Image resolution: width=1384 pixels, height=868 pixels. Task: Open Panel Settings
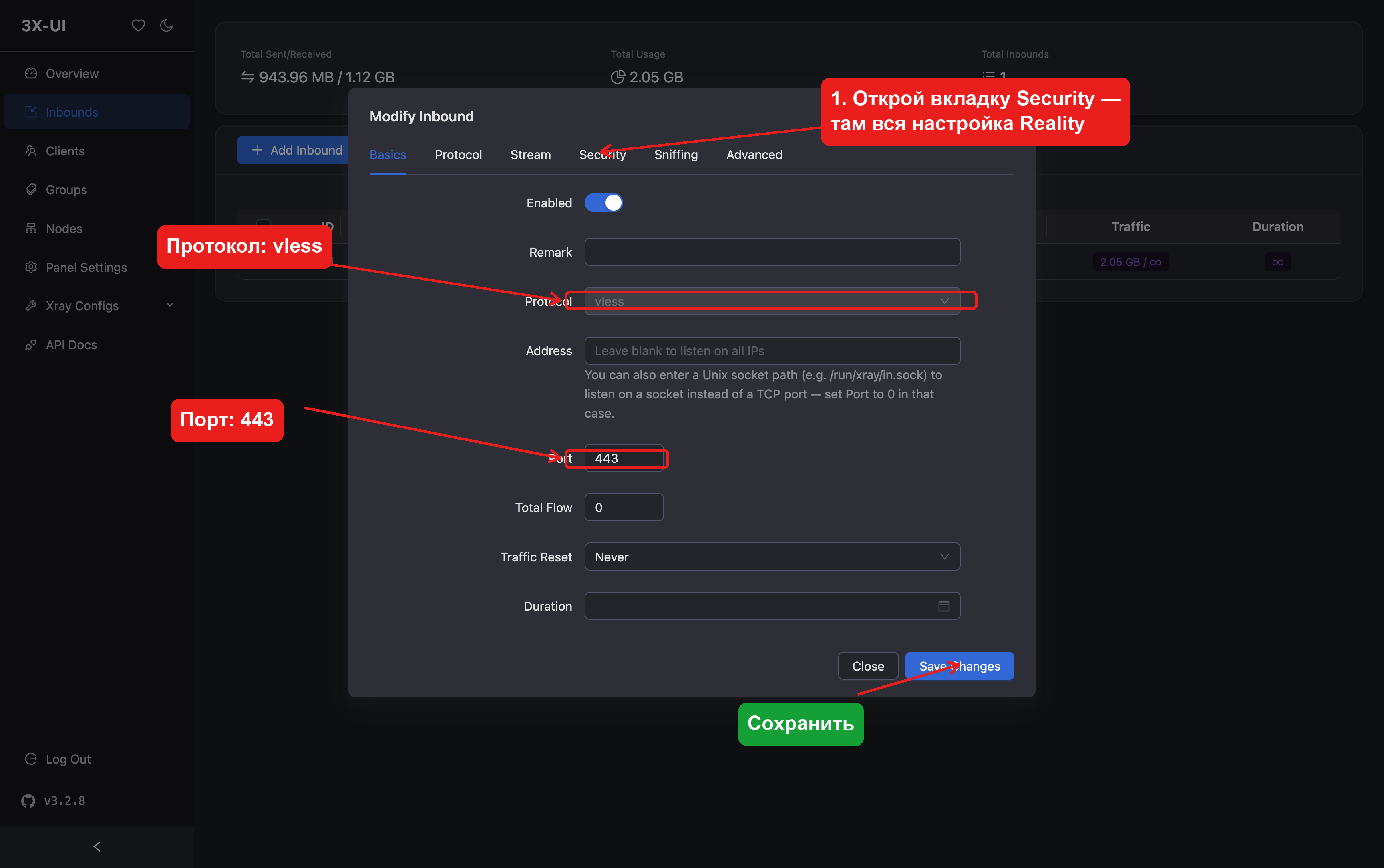97,267
